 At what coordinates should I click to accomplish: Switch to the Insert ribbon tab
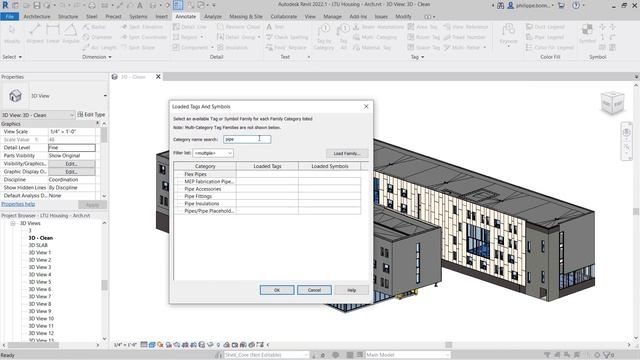pyautogui.click(x=161, y=17)
